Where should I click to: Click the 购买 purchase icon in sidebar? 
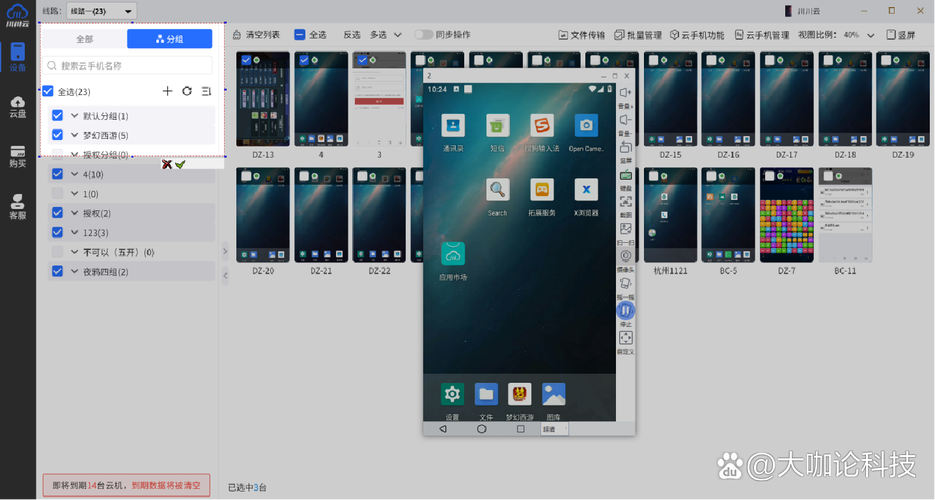click(x=18, y=155)
